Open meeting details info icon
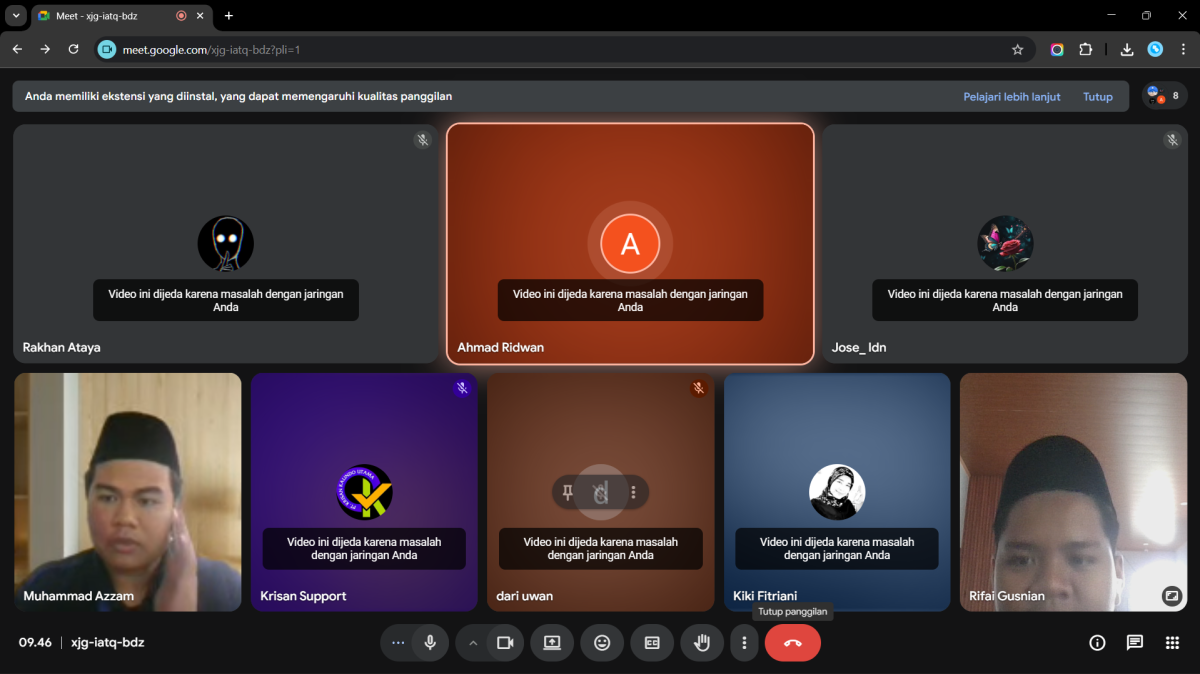The width and height of the screenshot is (1200, 674). point(1097,643)
